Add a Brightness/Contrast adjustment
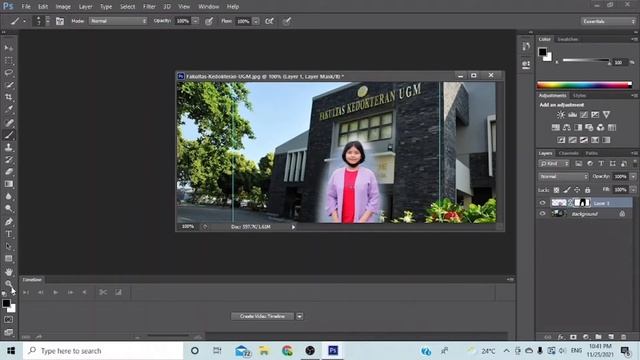 coord(561,115)
